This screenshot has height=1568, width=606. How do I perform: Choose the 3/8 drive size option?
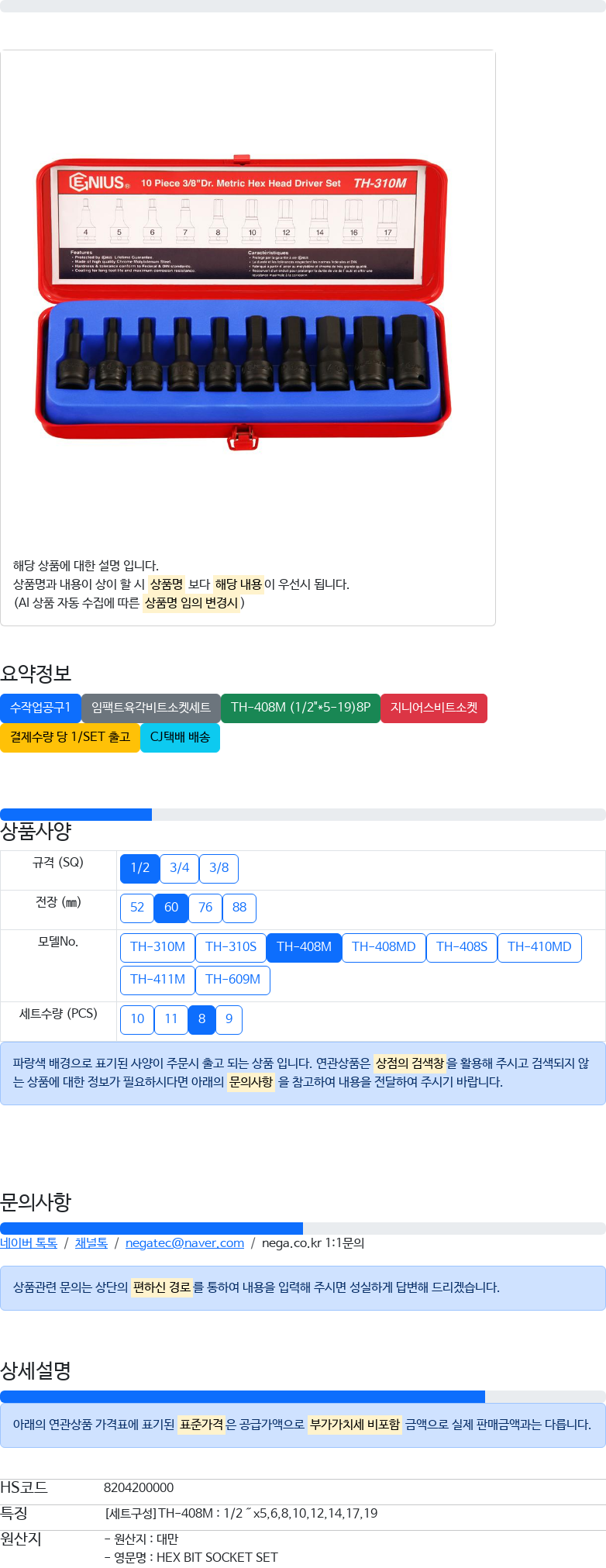[219, 868]
